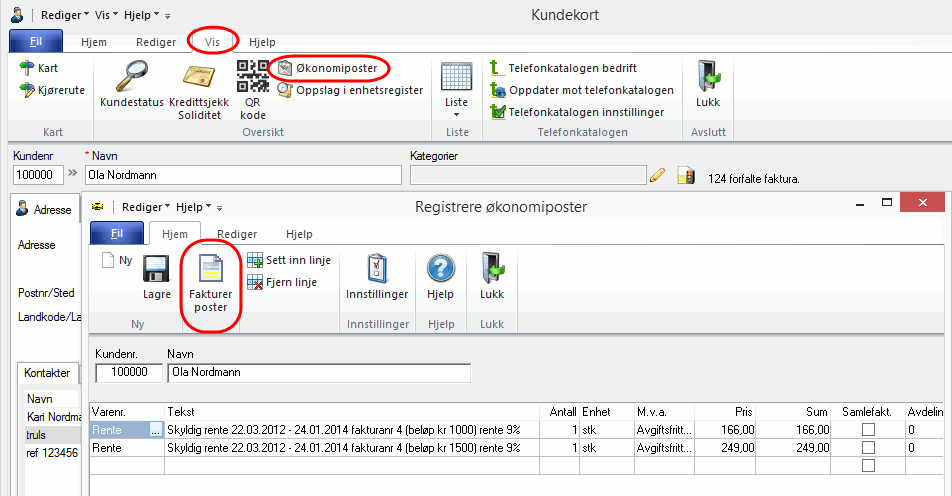
Task: Click Økonomiposter in the ribbon
Action: coord(334,68)
